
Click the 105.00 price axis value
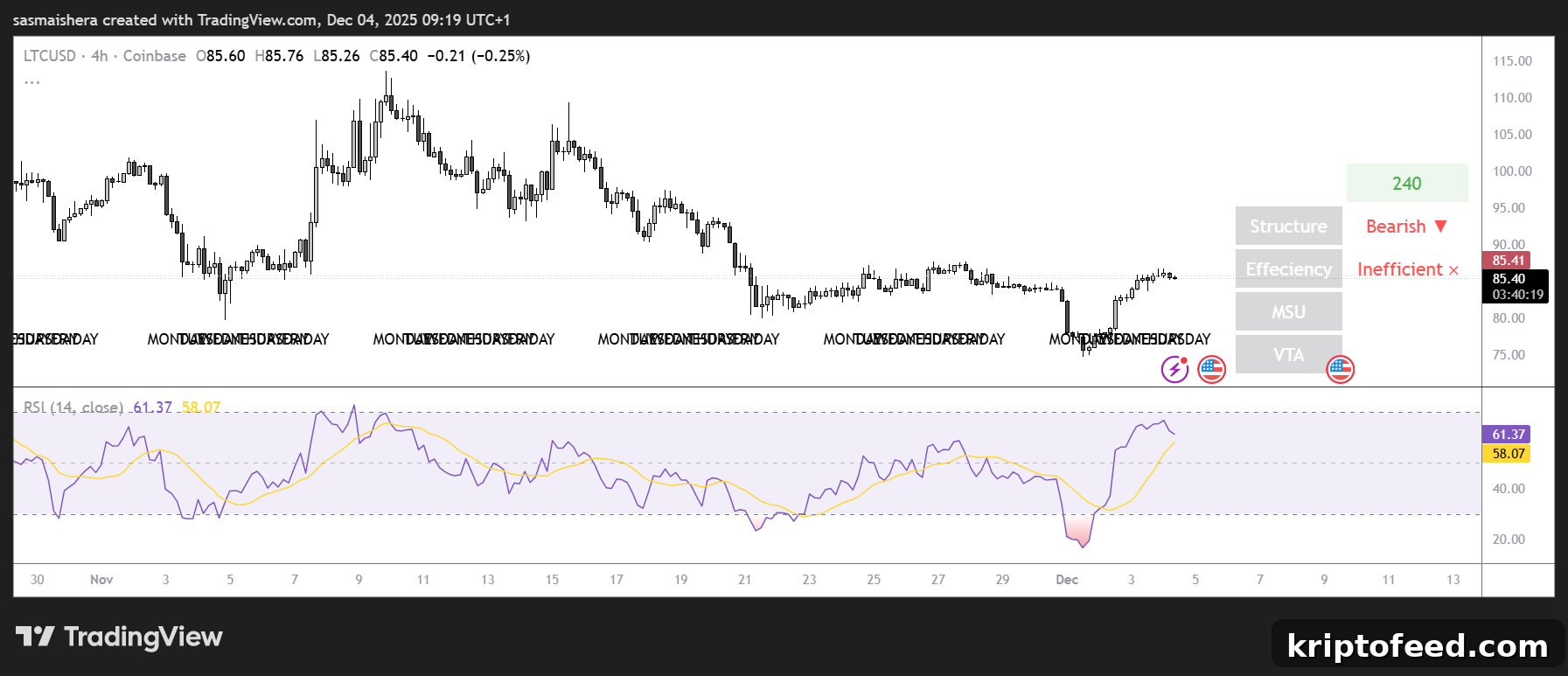pyautogui.click(x=1512, y=135)
